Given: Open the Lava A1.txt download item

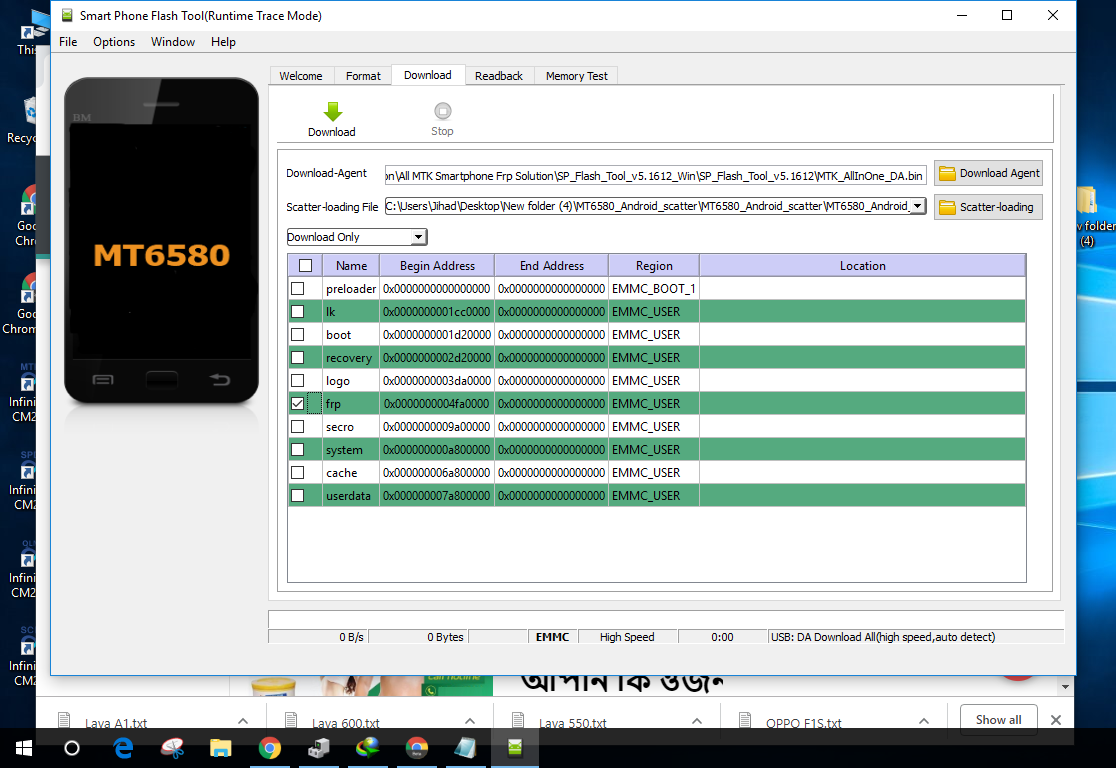Looking at the screenshot, I should point(116,722).
